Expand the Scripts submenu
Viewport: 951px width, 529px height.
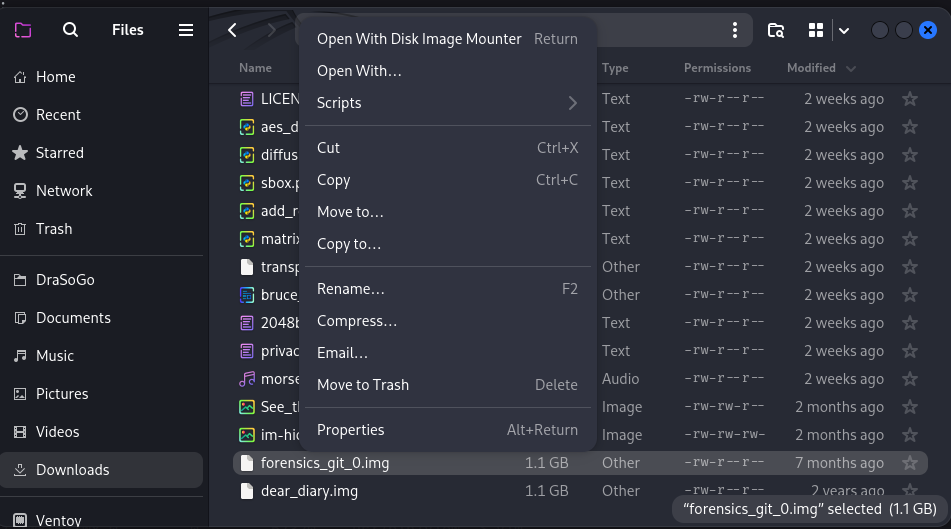click(448, 103)
